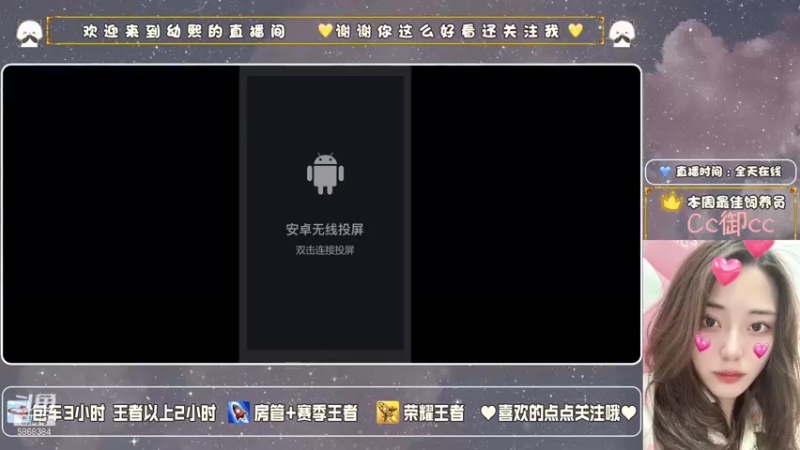Viewport: 800px width, 450px height.
Task: Click the 直播时间：全天在线 label
Action: point(728,172)
